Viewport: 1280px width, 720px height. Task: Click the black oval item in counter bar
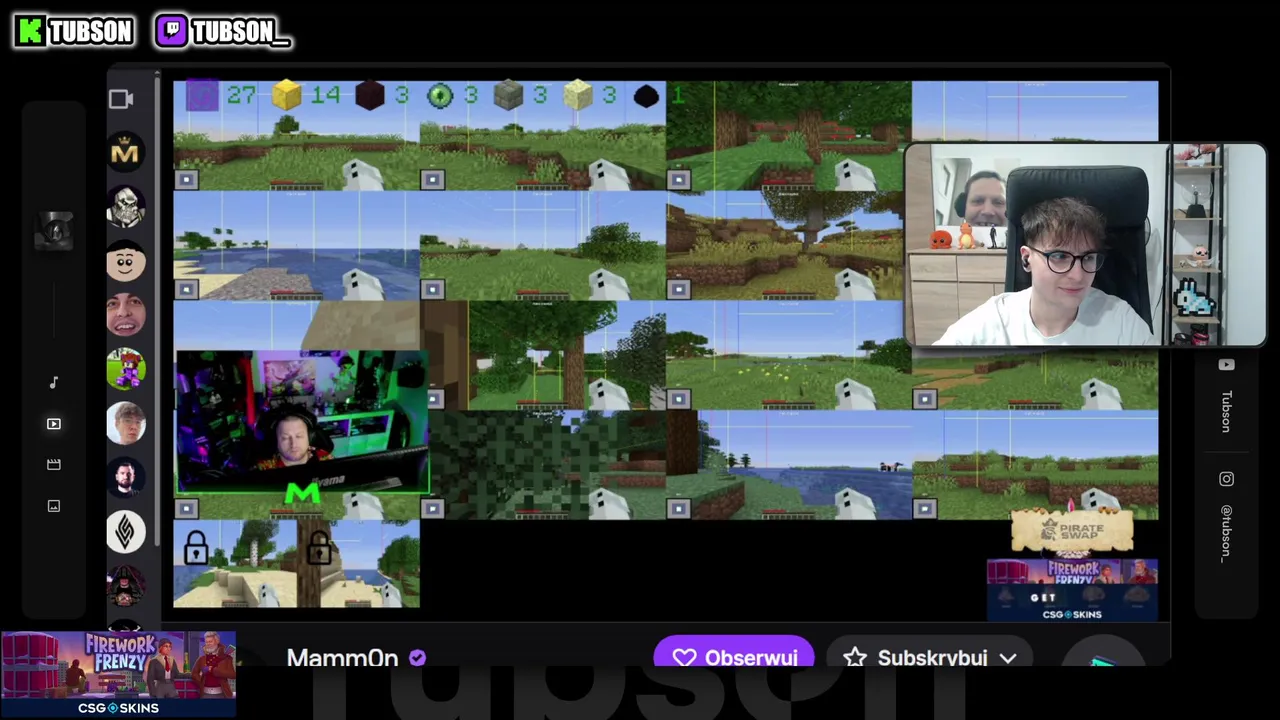coord(646,96)
